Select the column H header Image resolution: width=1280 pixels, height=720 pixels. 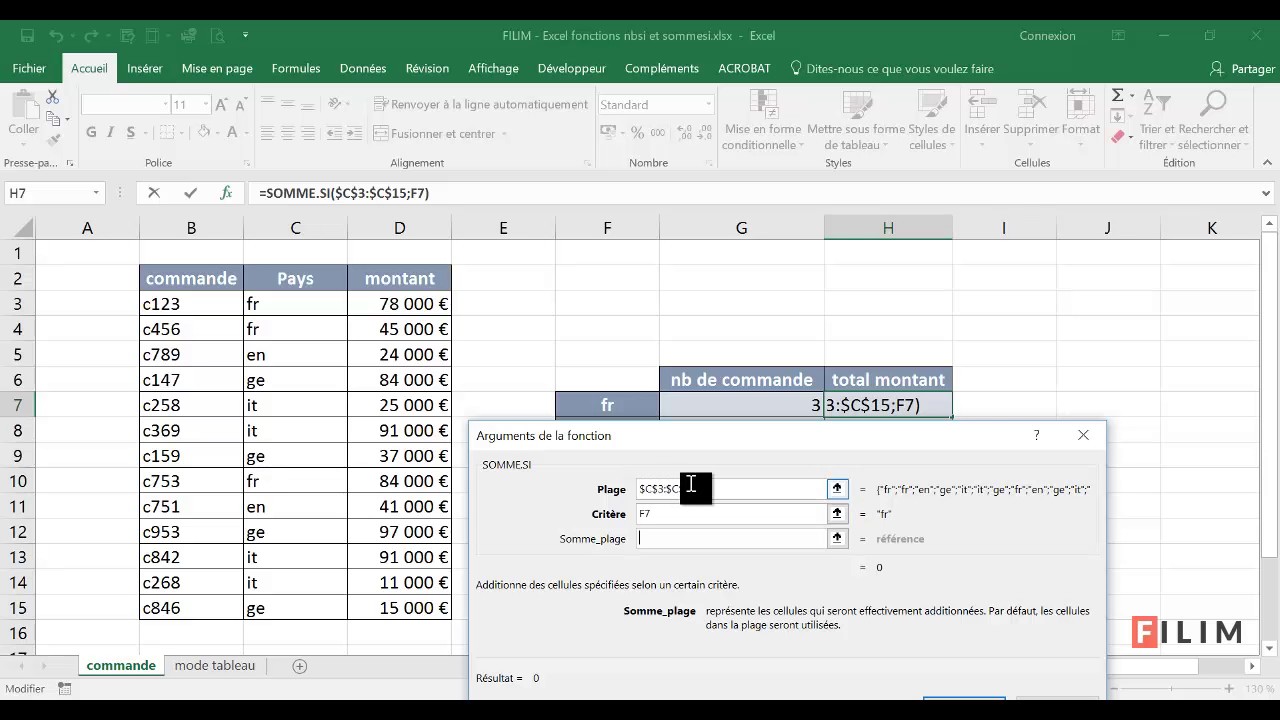tap(888, 229)
